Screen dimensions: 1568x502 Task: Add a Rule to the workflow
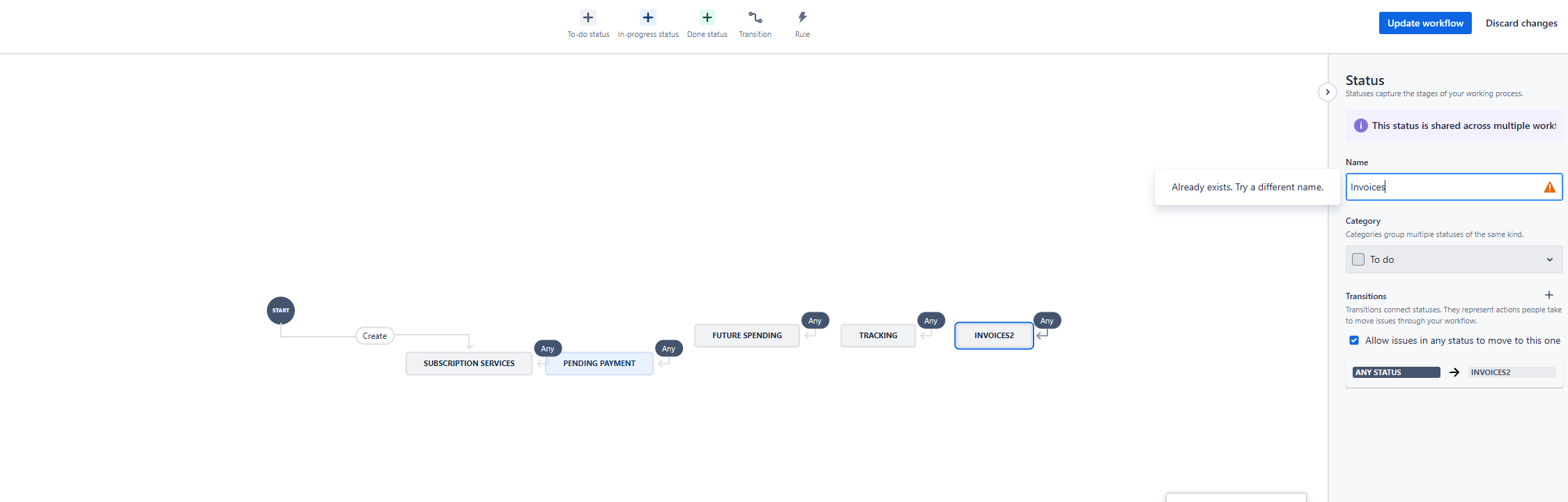pyautogui.click(x=803, y=24)
